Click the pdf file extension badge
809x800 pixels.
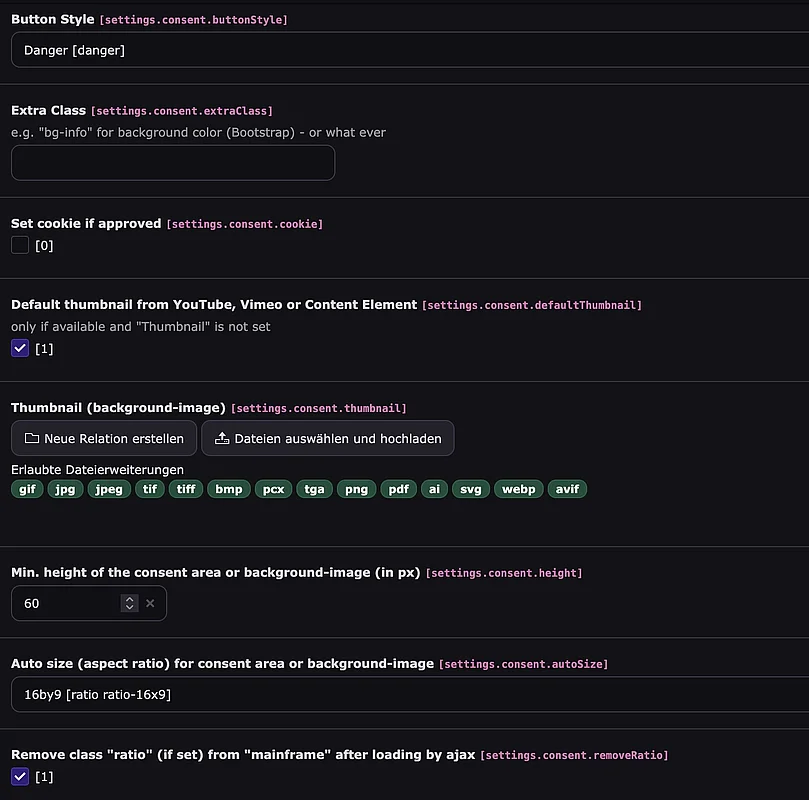click(x=398, y=489)
